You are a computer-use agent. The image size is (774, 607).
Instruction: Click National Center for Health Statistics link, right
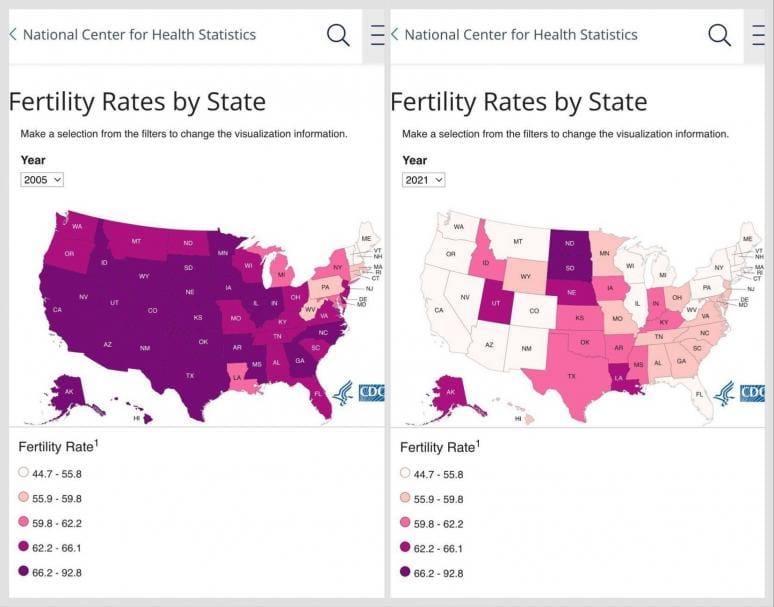tap(521, 34)
